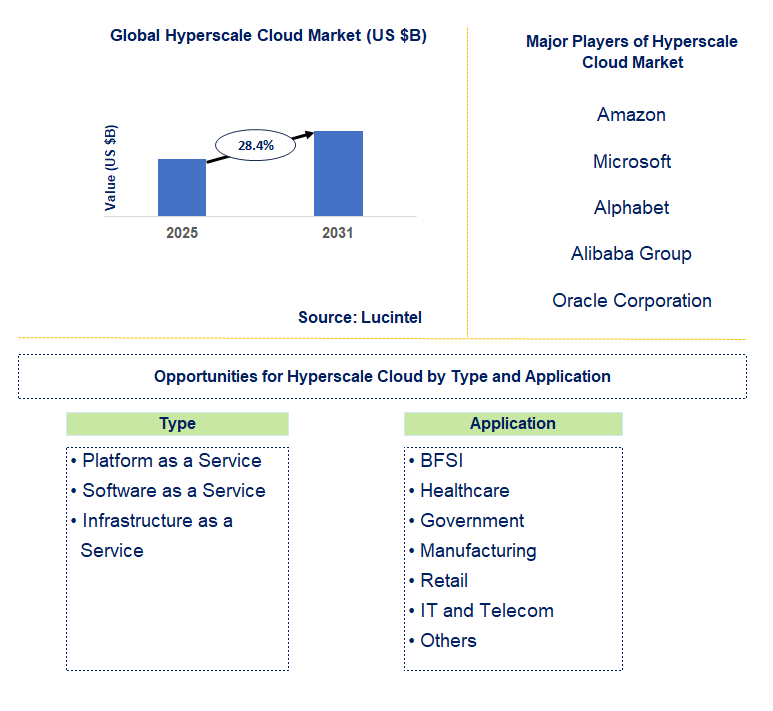The image size is (773, 711).
Task: Click the chart title 'Global Hyperscale Cloud Market (US $B)'
Action: [268, 36]
